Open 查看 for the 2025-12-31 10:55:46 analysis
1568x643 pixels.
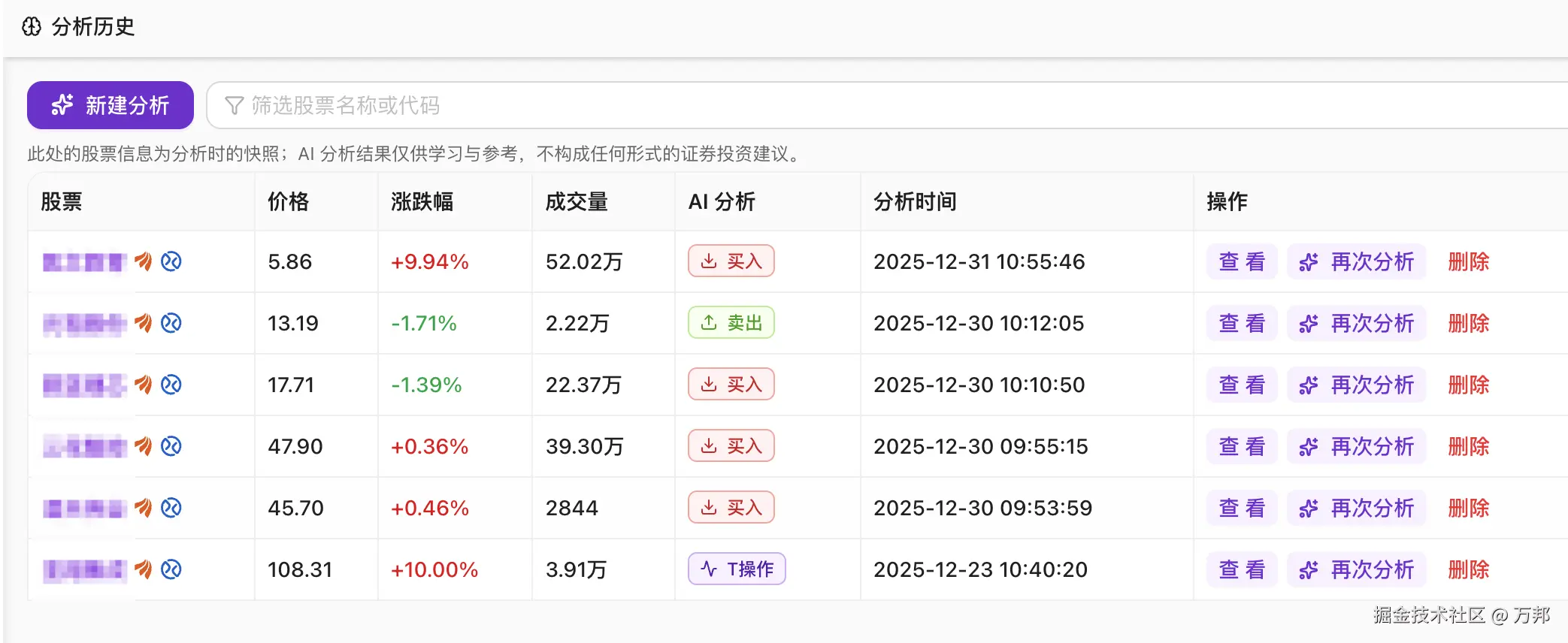[1242, 261]
